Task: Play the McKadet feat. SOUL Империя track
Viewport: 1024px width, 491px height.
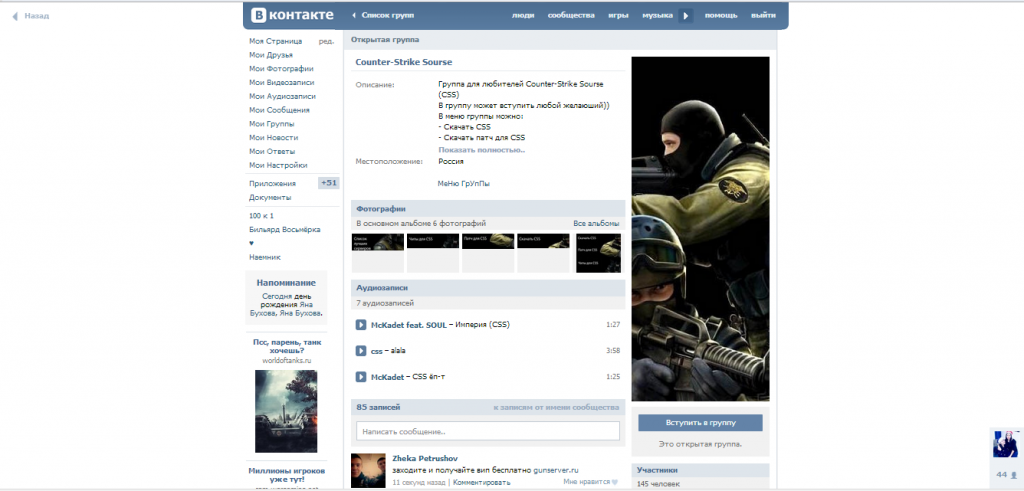Action: point(361,325)
